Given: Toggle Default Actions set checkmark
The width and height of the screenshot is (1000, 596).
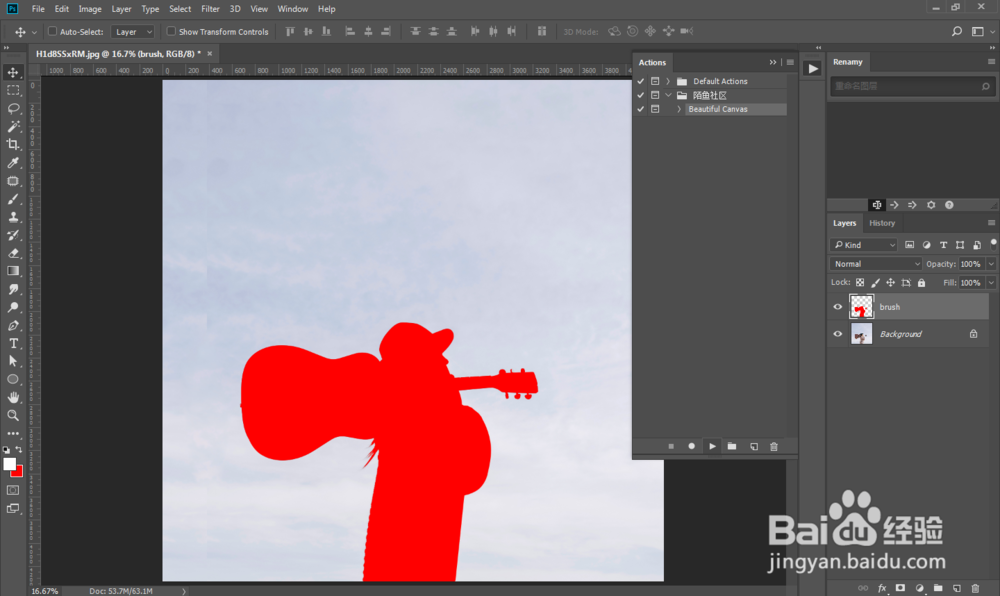Looking at the screenshot, I should (640, 81).
